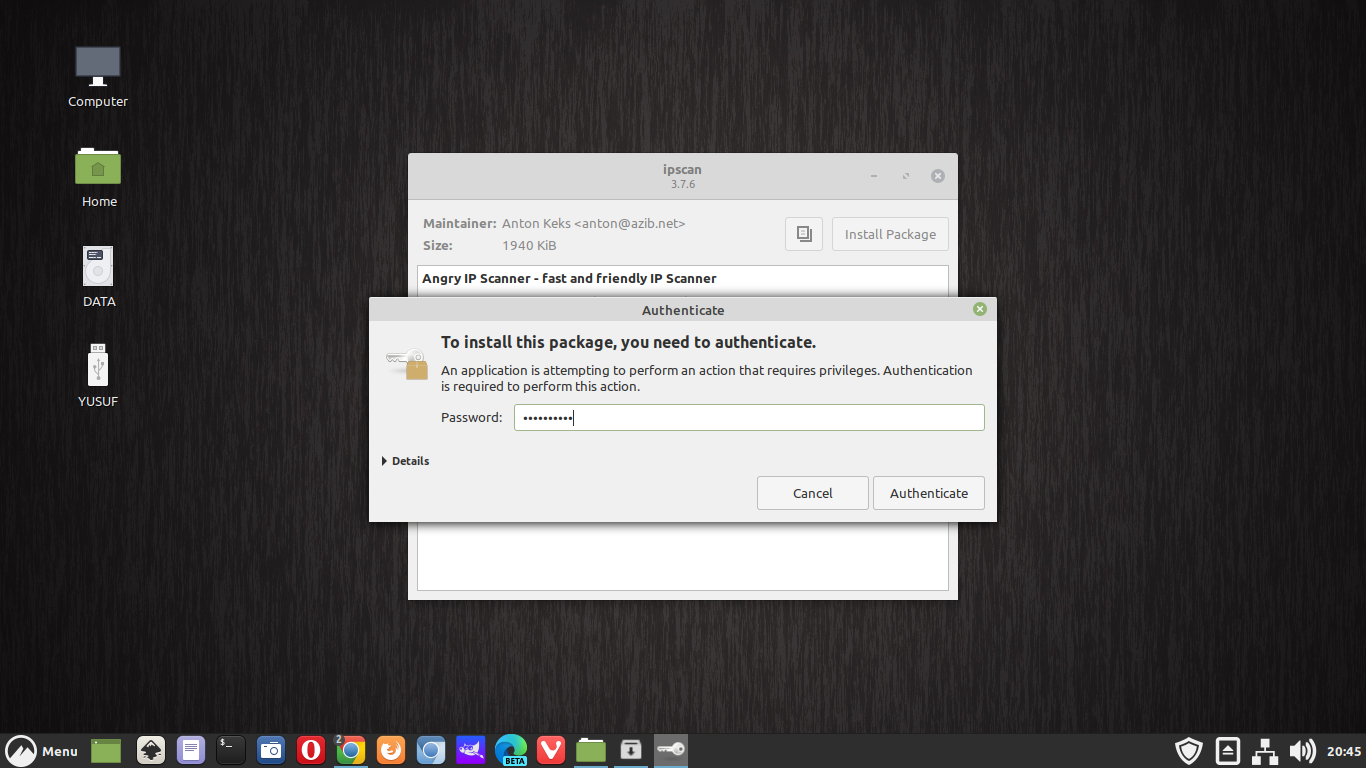Click the 'To install this package' heading

[628, 342]
